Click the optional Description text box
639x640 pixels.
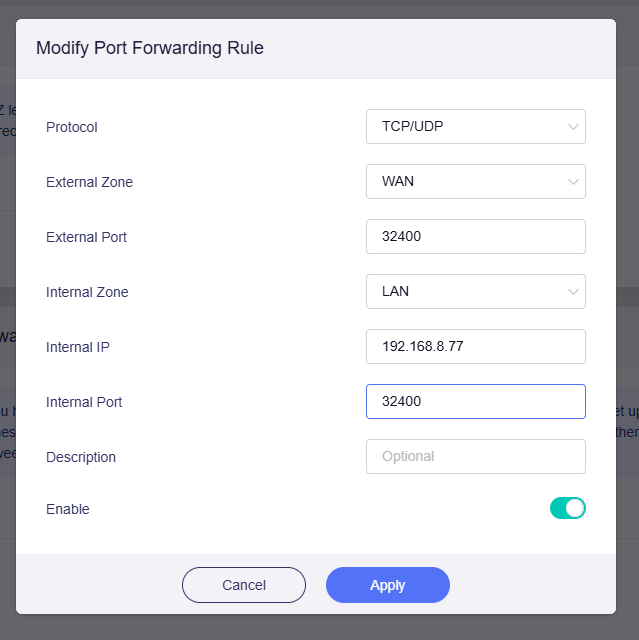coord(475,457)
